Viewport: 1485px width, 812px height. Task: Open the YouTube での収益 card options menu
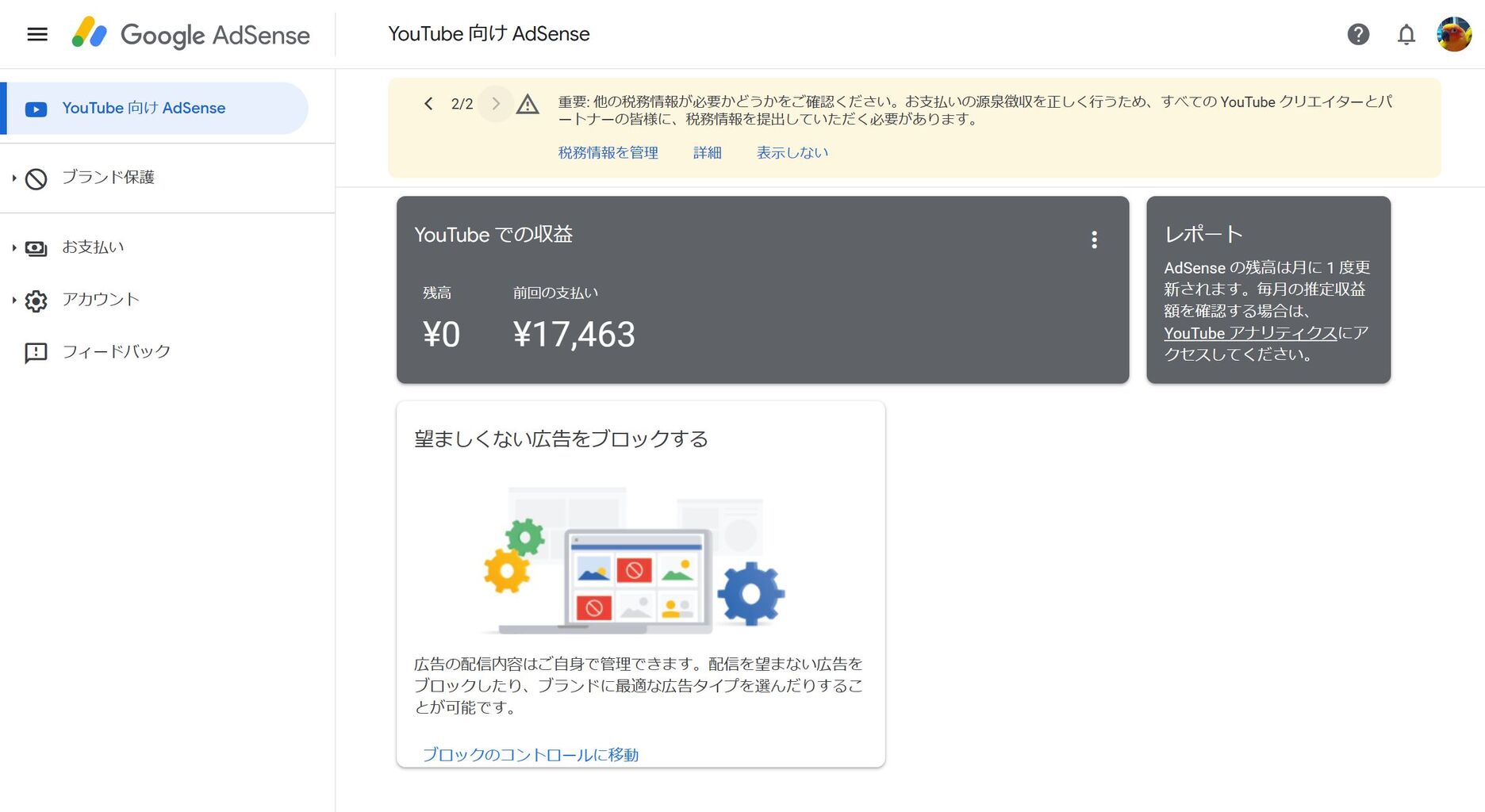tap(1094, 239)
